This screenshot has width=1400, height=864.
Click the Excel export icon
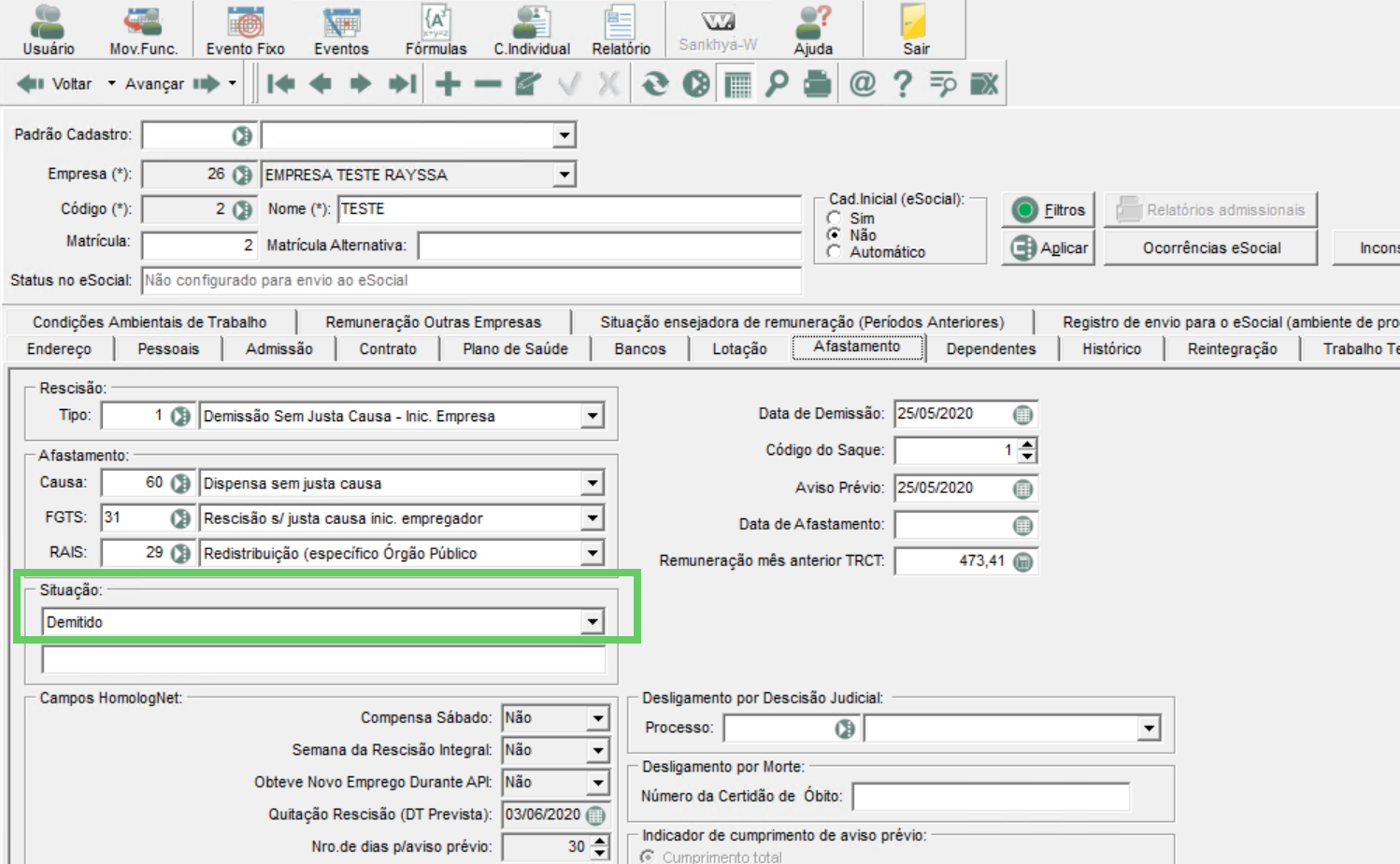coord(984,84)
